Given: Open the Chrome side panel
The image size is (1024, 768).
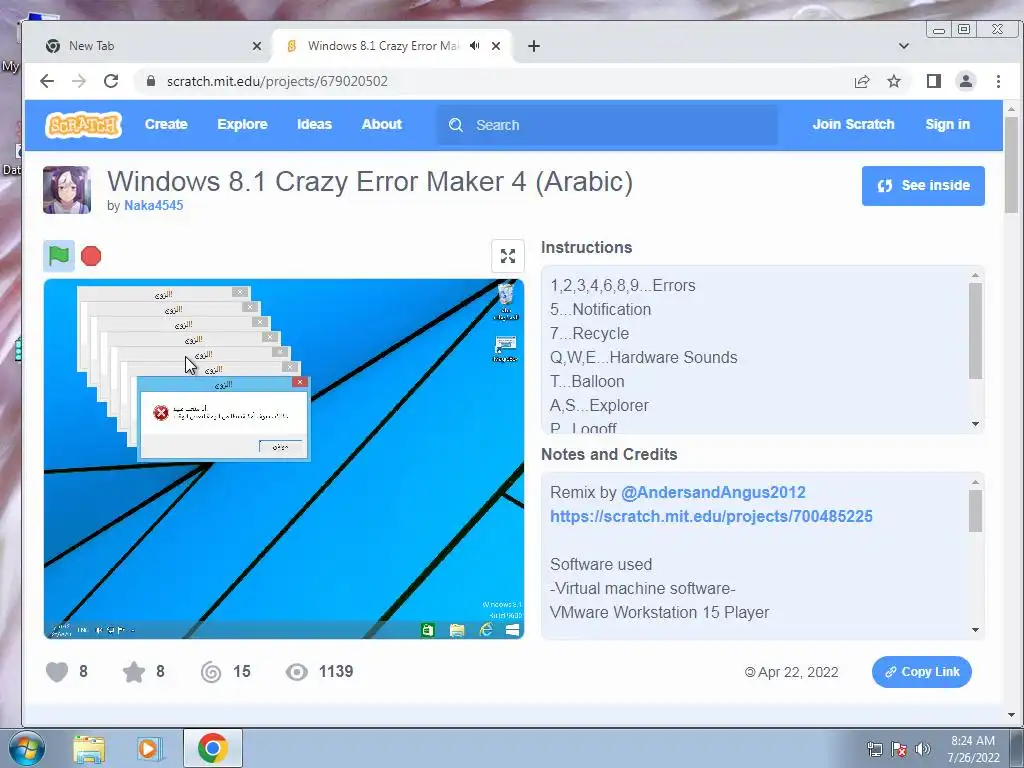Looking at the screenshot, I should pos(934,81).
